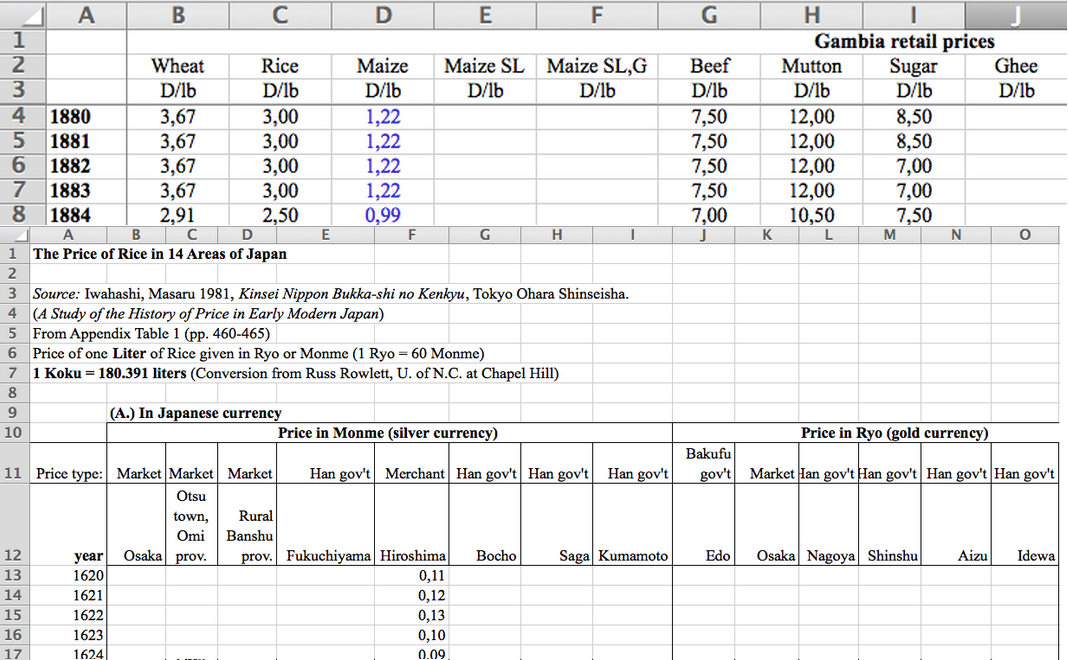Click 'The Price of Rice in 14 Areas' title

(160, 254)
